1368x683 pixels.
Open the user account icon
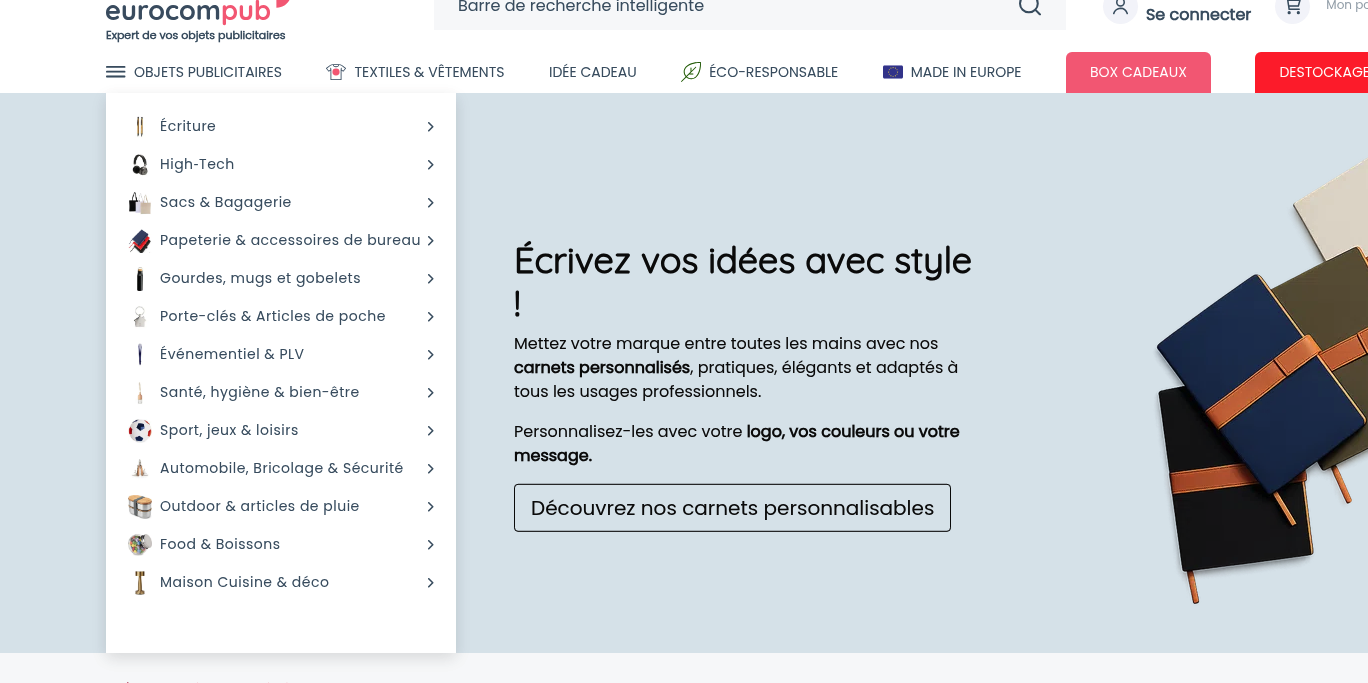pyautogui.click(x=1120, y=9)
